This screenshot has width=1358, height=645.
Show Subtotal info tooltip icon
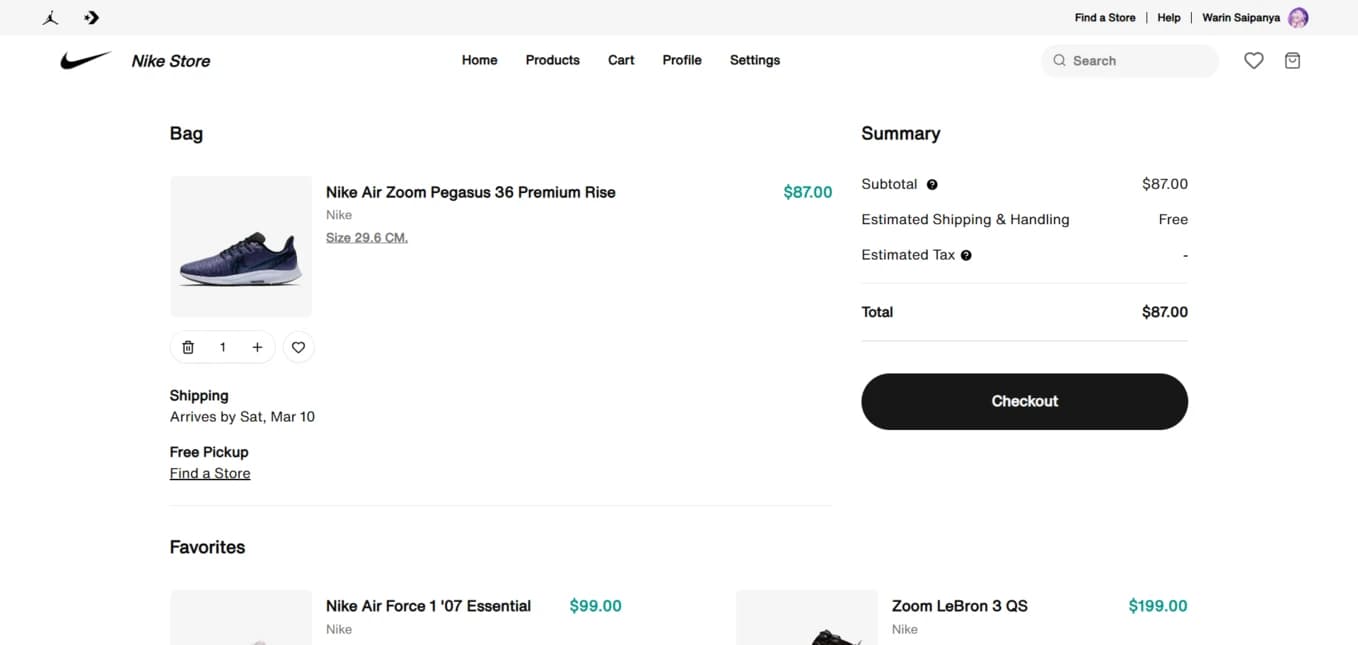932,184
